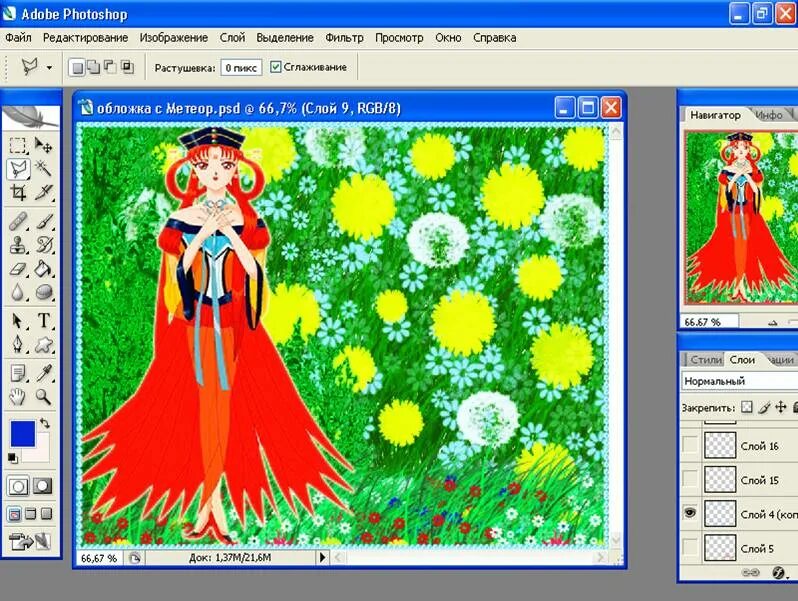Show layer Слой 5 visibility box

click(x=690, y=548)
